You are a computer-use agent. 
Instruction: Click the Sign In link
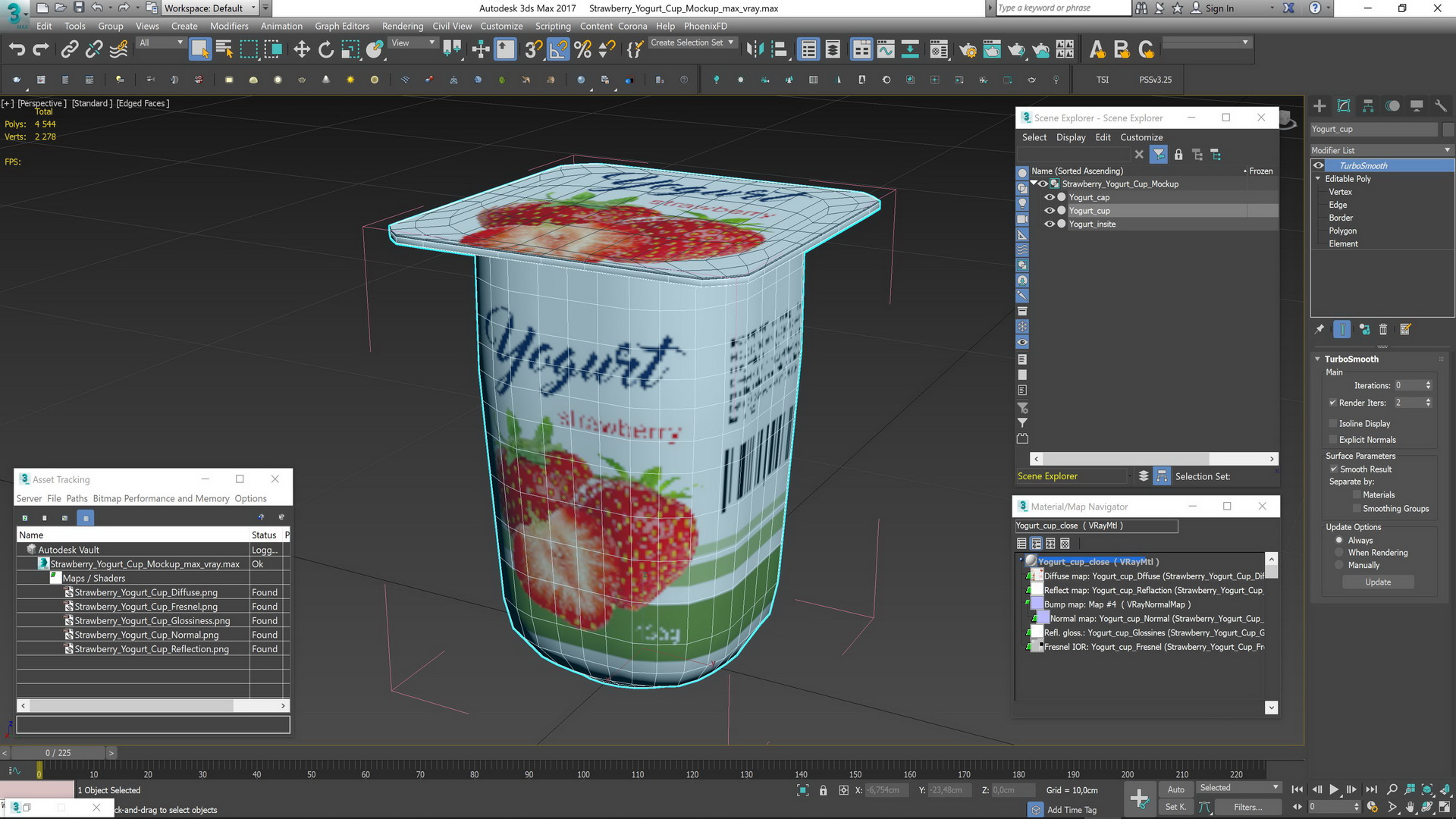click(x=1219, y=8)
